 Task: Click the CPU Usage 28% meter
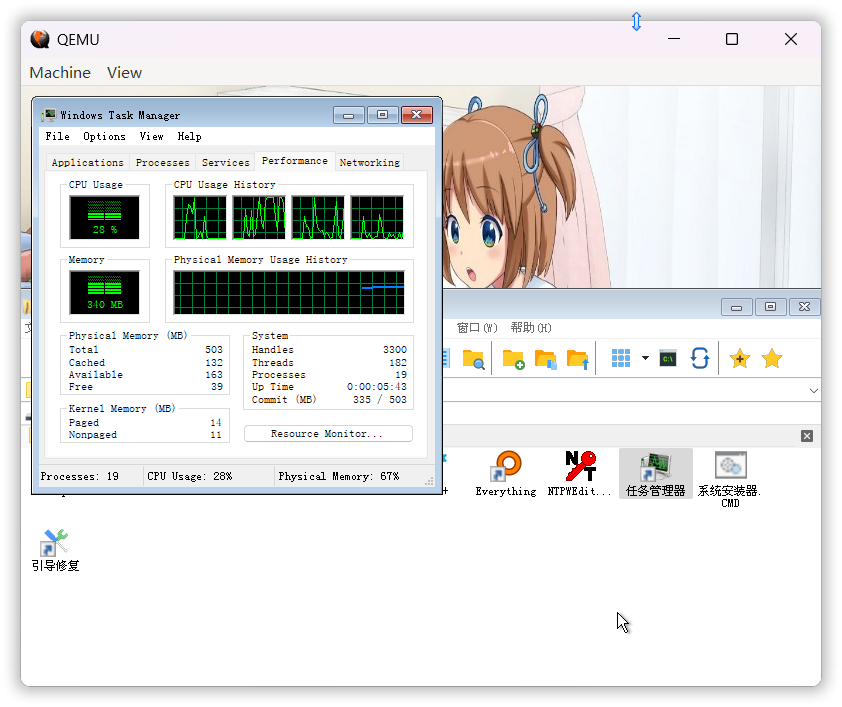(x=104, y=217)
